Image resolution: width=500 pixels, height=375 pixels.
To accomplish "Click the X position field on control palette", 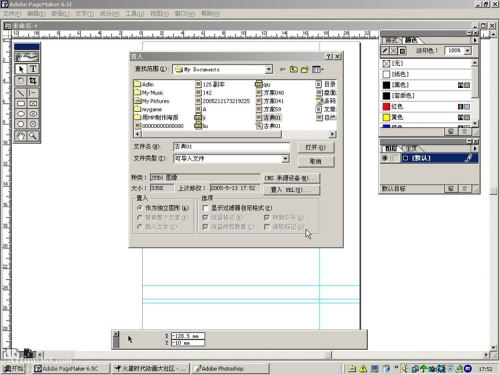I will [188, 336].
